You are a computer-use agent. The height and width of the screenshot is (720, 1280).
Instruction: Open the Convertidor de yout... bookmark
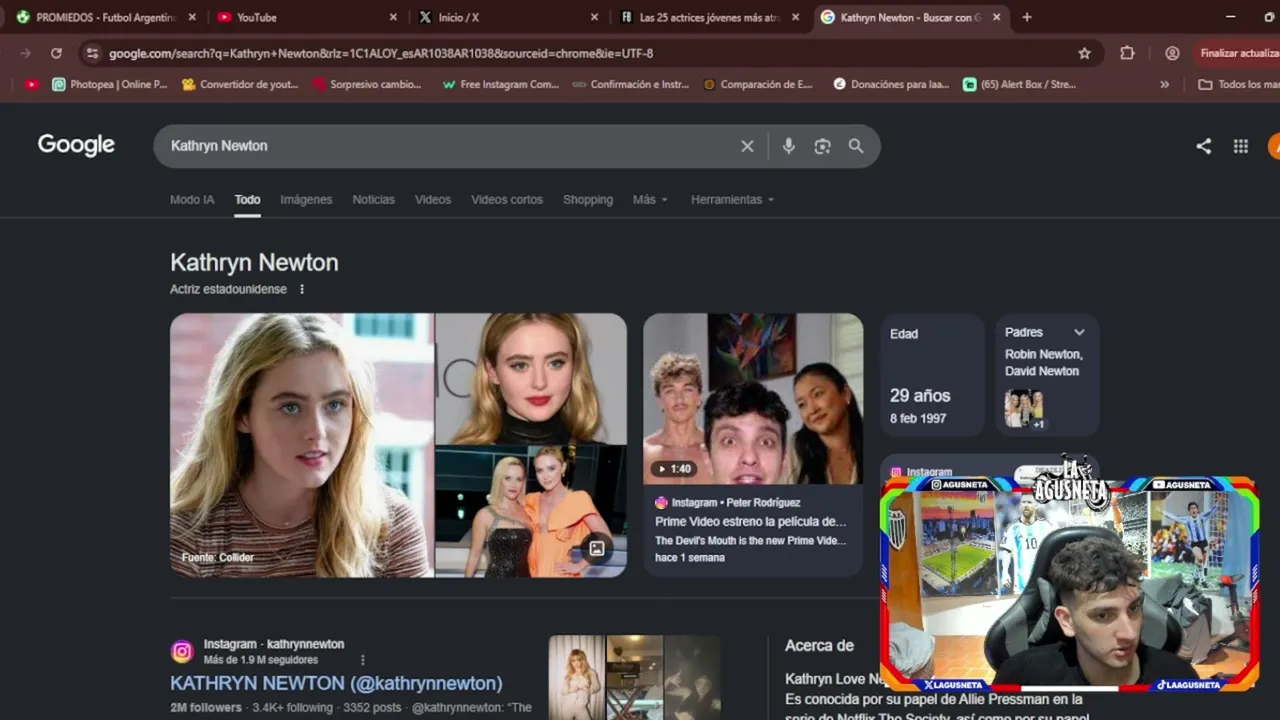(x=240, y=85)
